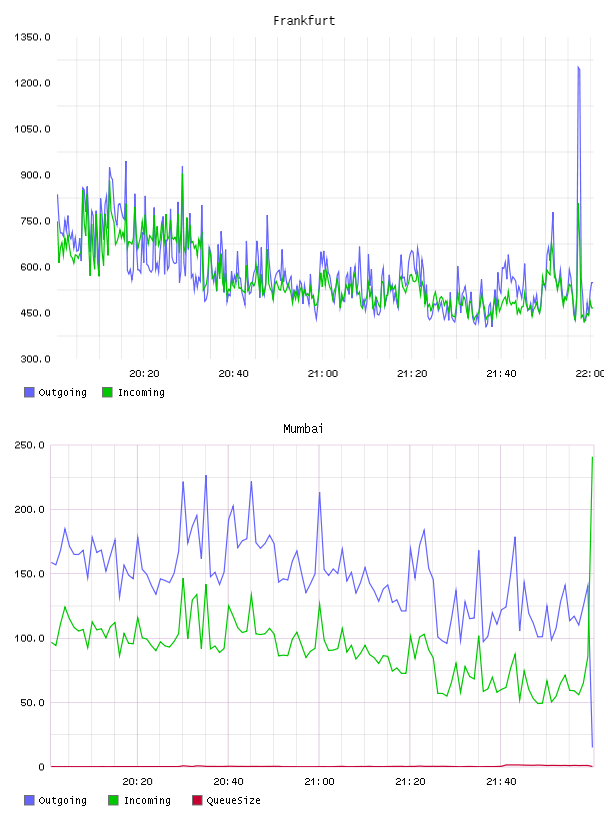
Task: Click the Mumbai chart title
Action: (x=303, y=429)
